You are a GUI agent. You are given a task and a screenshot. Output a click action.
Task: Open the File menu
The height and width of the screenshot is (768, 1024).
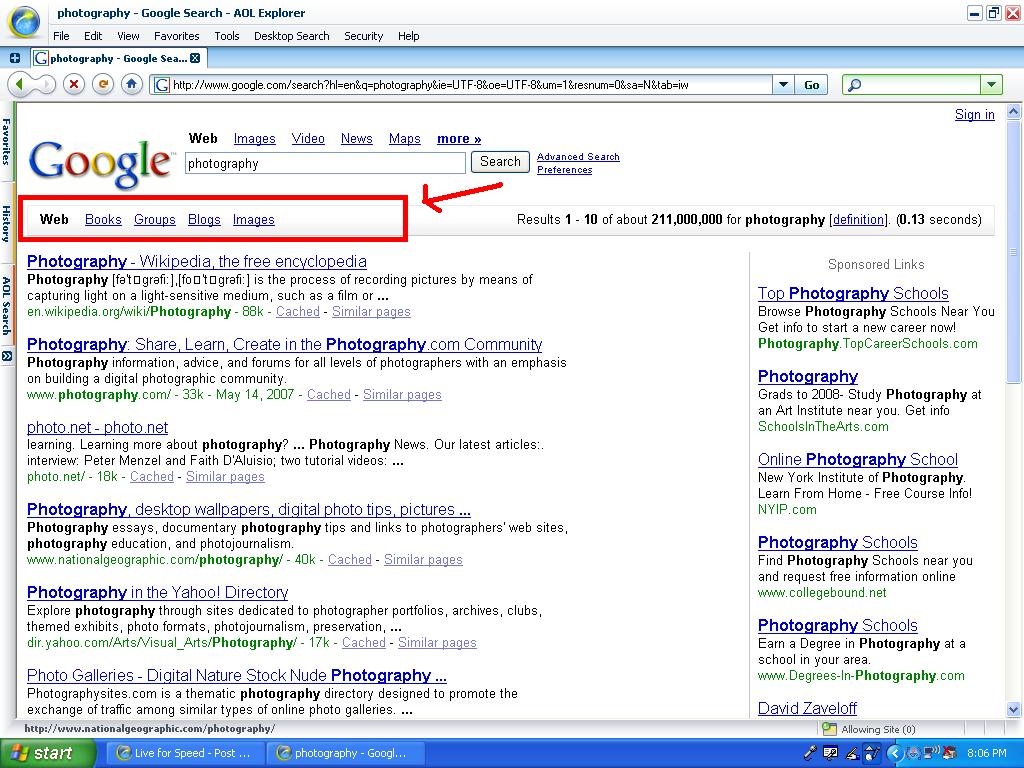tap(61, 36)
